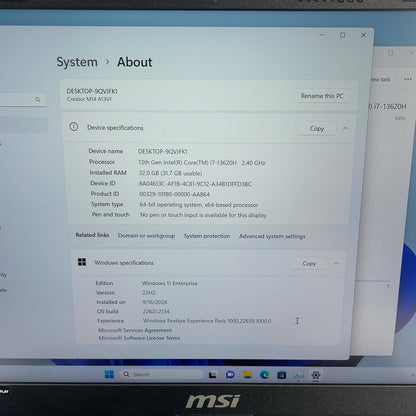Open Microsoft Store taskbar icon
Viewport: 416px width, 416px height.
pos(282,375)
